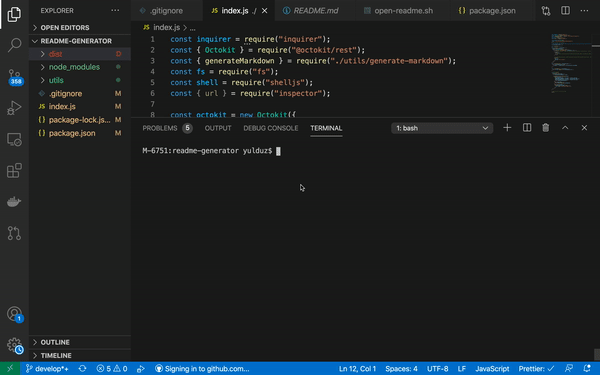
Task: Expand the Outline section
Action: click(80, 342)
